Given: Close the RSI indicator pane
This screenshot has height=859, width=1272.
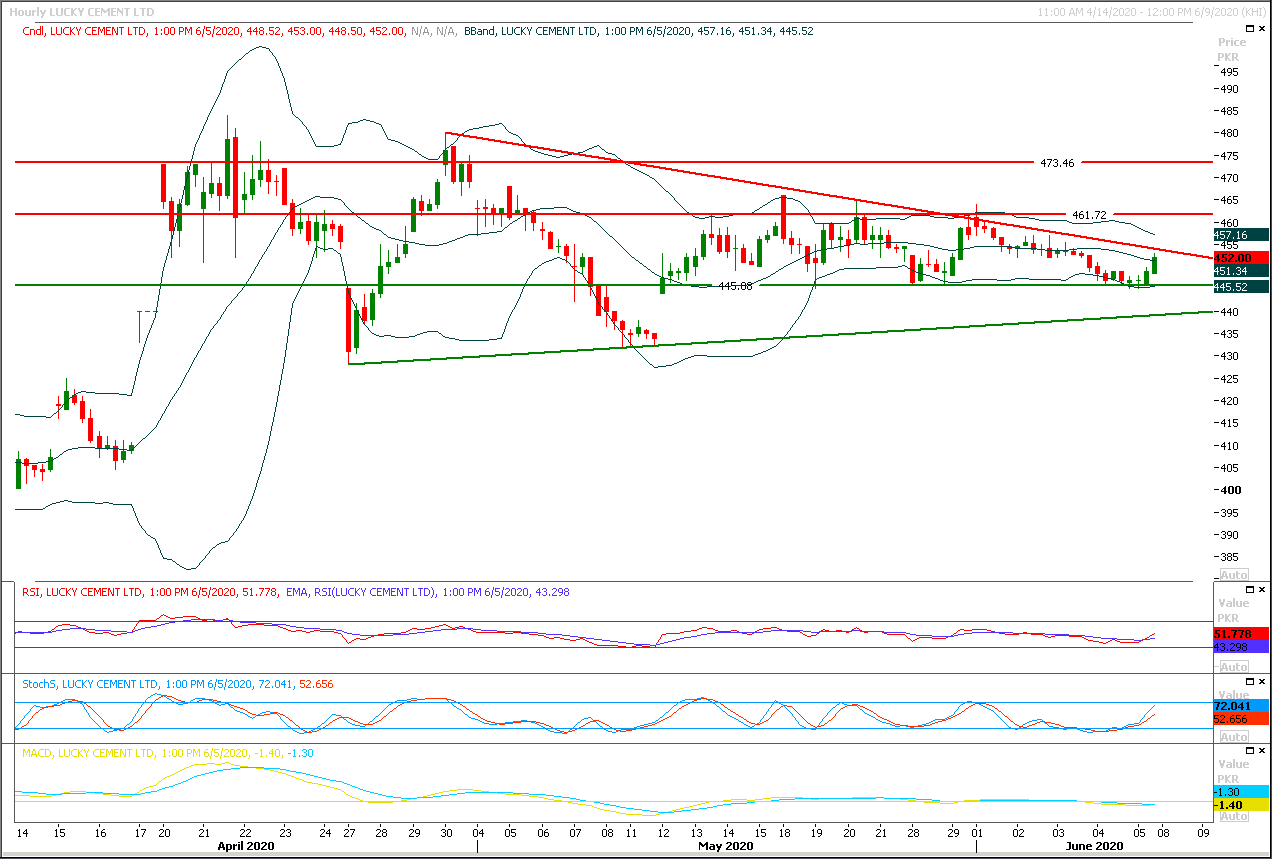Looking at the screenshot, I should coord(1262,590).
